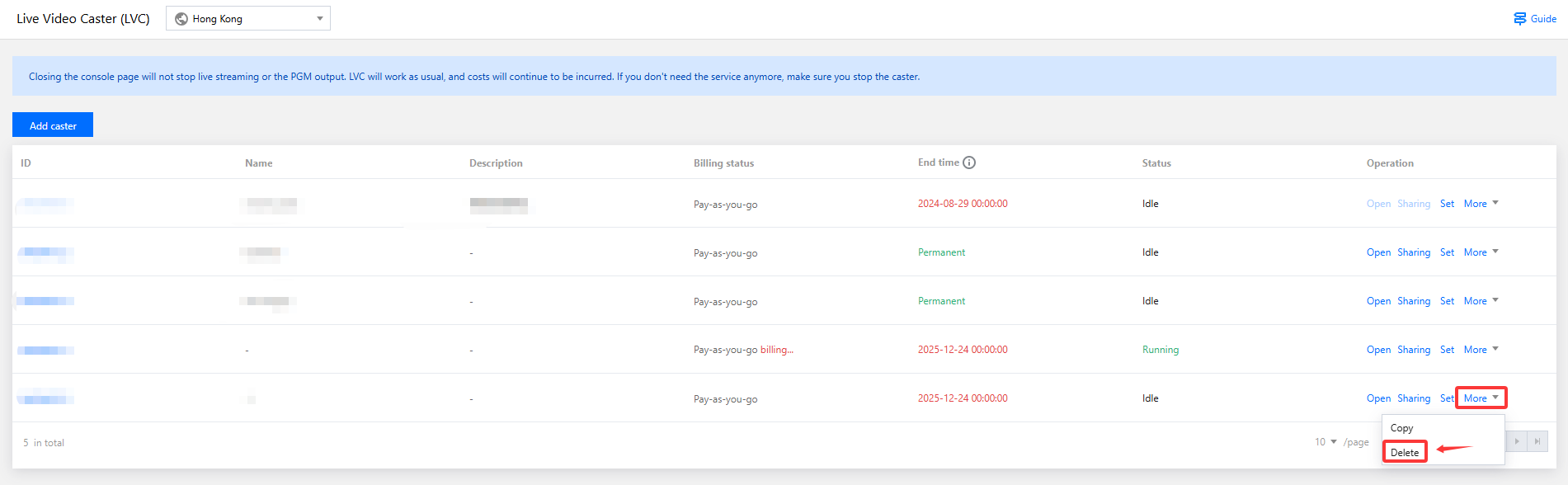
Task: Jump to the last page arrow
Action: (x=1537, y=441)
